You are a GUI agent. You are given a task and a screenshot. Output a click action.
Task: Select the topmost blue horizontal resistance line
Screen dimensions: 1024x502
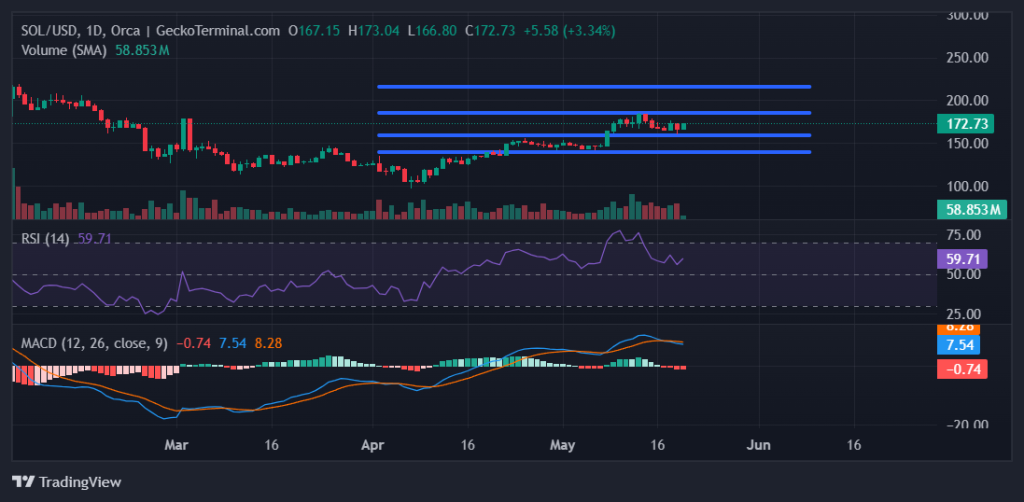[594, 86]
